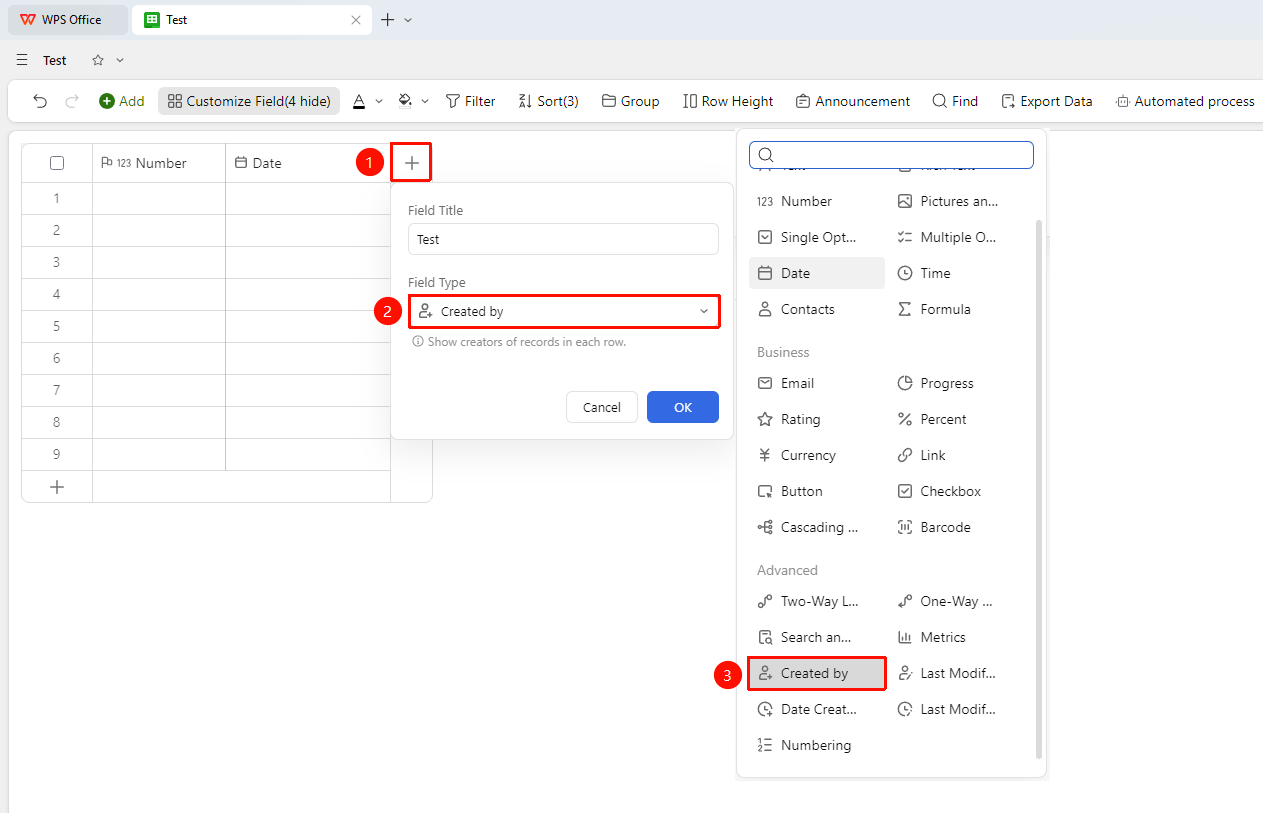Click the field type search box
Viewport: 1263px width, 813px height.
(891, 154)
